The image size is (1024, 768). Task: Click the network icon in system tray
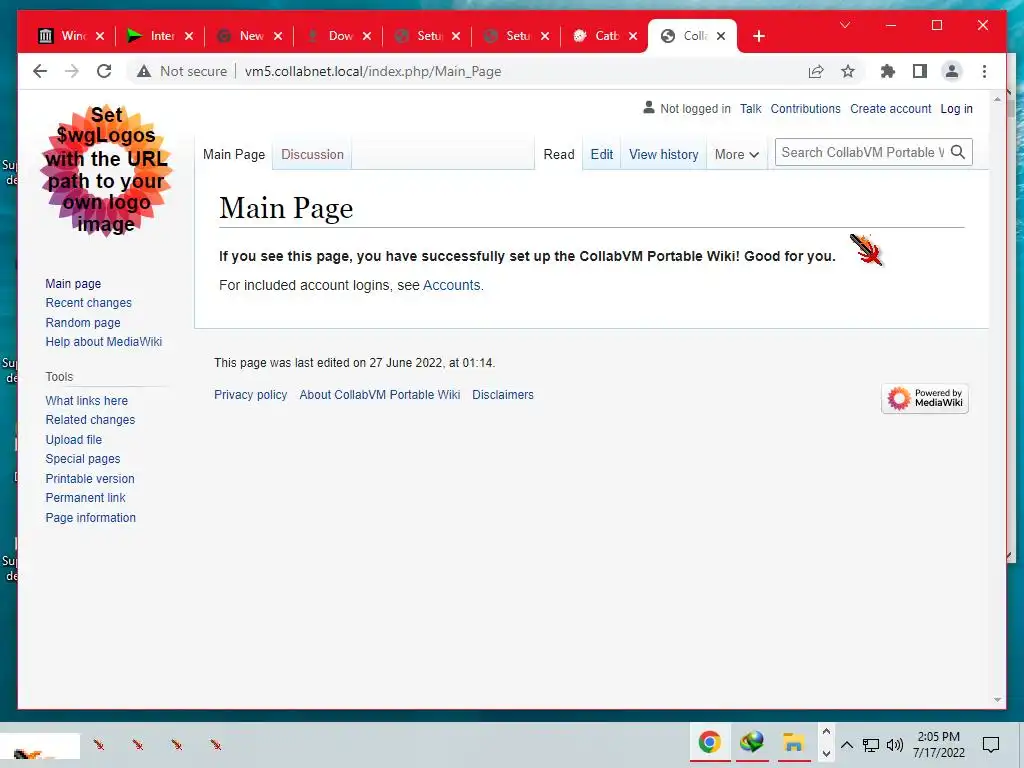click(871, 745)
